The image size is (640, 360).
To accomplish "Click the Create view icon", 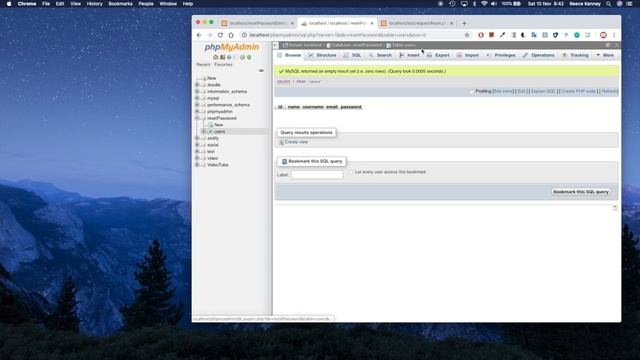I will point(281,142).
